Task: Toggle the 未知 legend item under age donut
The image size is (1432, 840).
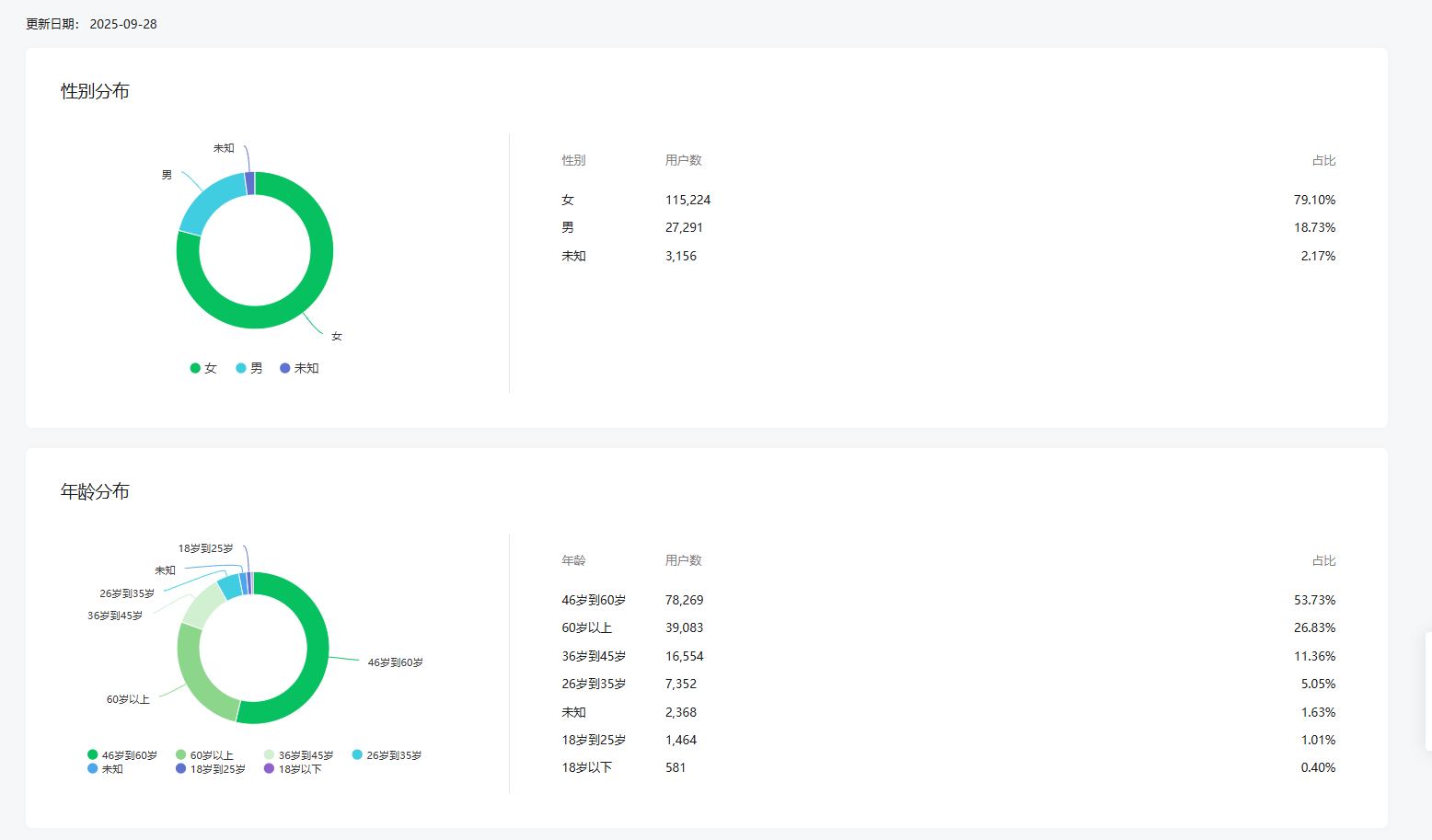Action: pos(105,769)
